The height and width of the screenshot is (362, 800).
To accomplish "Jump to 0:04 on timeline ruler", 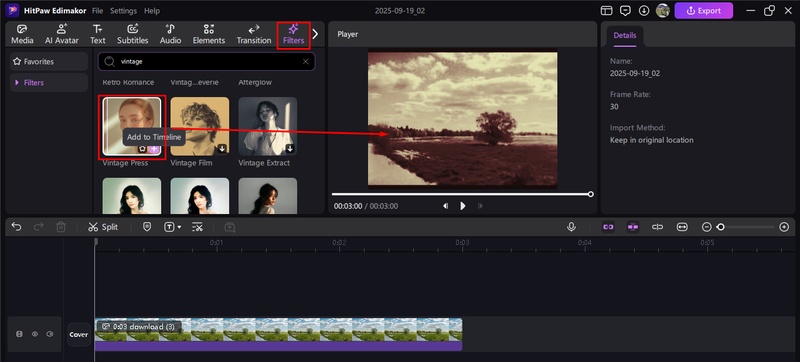I will click(585, 243).
